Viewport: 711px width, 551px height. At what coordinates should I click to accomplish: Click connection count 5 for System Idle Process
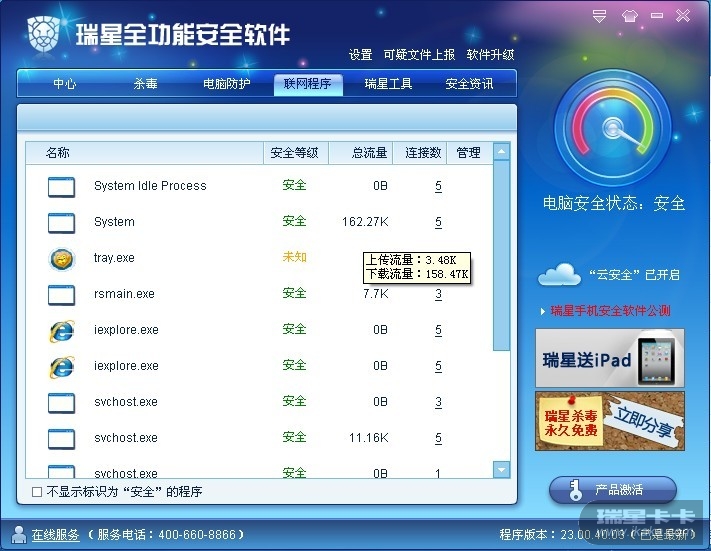click(438, 186)
